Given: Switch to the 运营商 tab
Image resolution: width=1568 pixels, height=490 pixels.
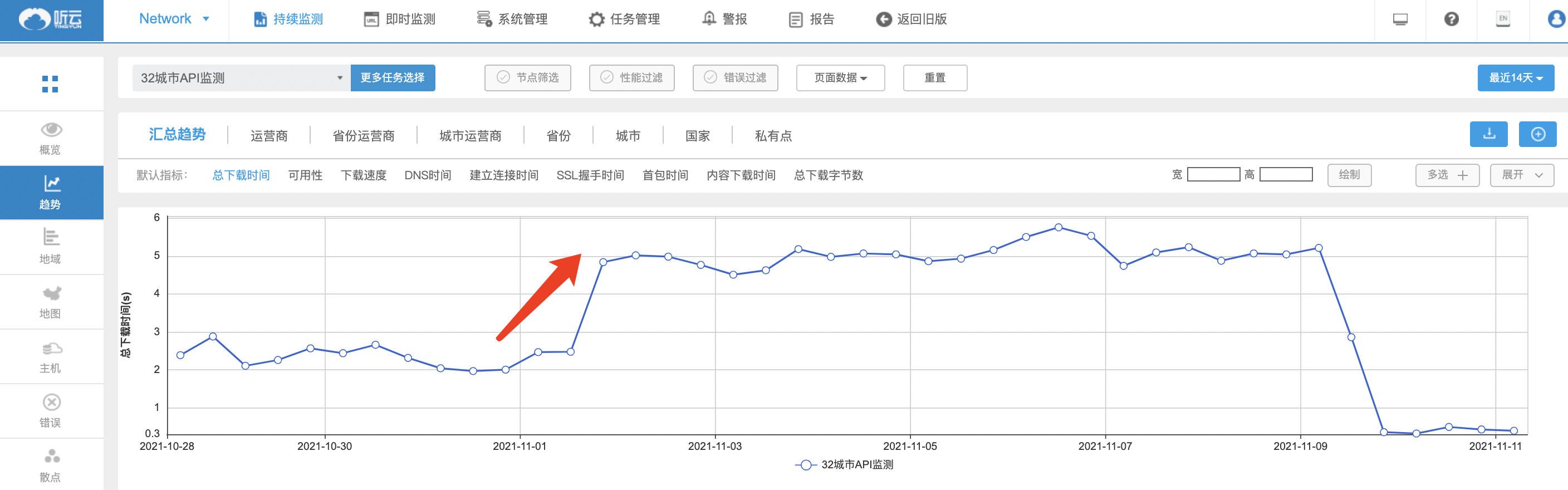Looking at the screenshot, I should [x=268, y=136].
